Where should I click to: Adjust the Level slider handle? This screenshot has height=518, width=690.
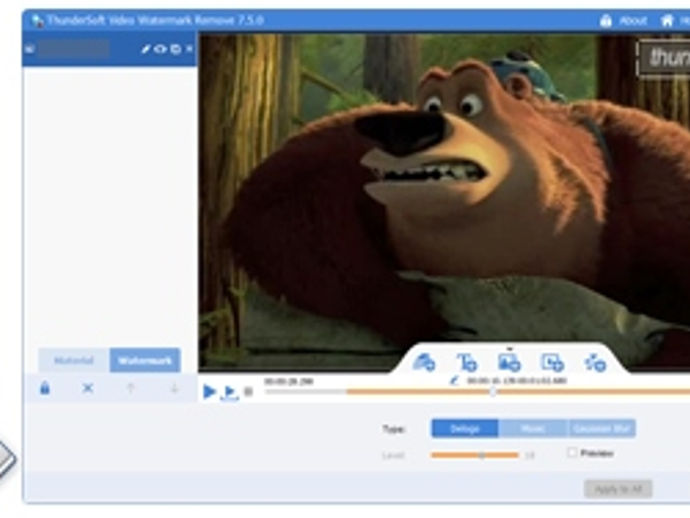point(482,455)
